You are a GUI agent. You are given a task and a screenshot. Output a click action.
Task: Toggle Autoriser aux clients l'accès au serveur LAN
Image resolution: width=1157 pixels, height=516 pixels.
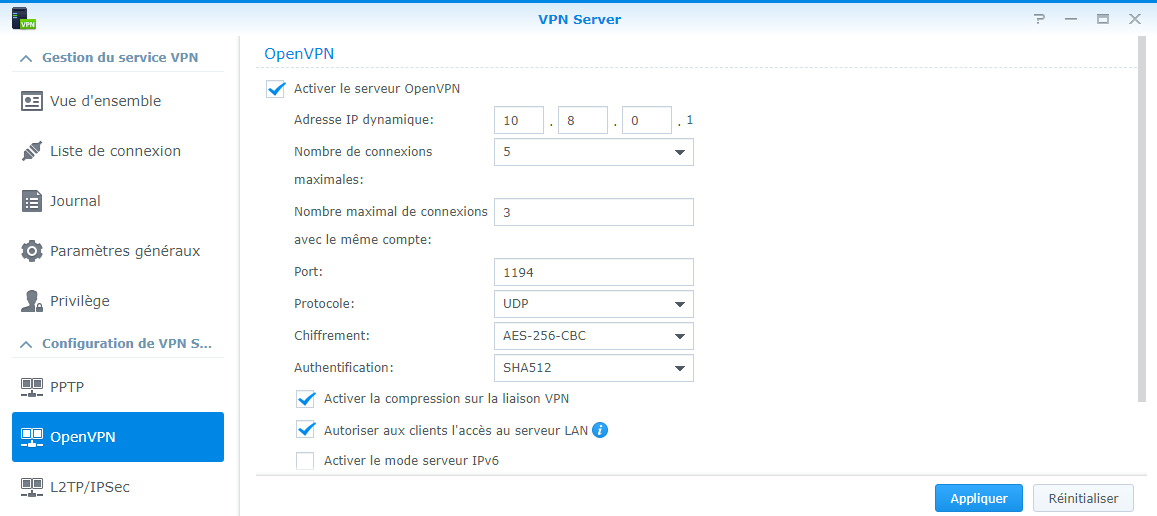[x=305, y=430]
